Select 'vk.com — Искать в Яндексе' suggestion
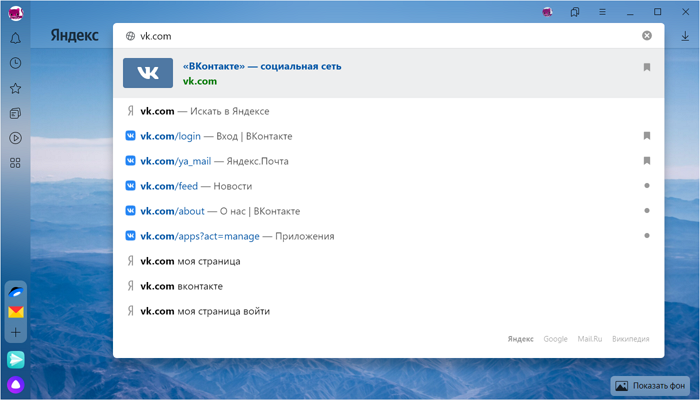This screenshot has width=700, height=400. pyautogui.click(x=388, y=111)
